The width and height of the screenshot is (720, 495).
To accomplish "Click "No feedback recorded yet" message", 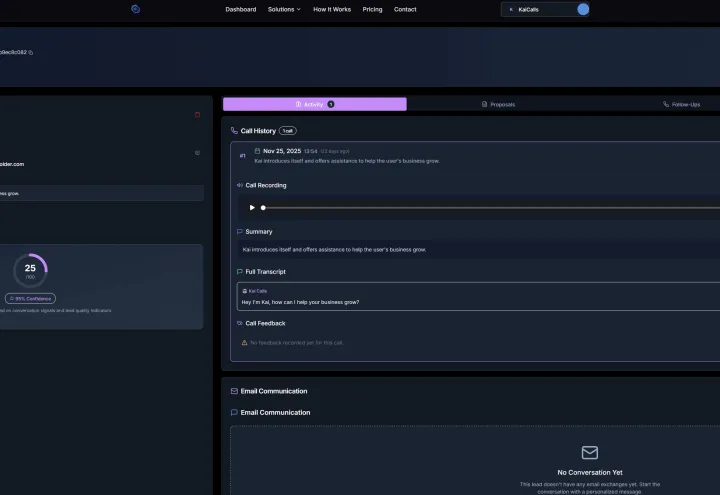I will (297, 343).
